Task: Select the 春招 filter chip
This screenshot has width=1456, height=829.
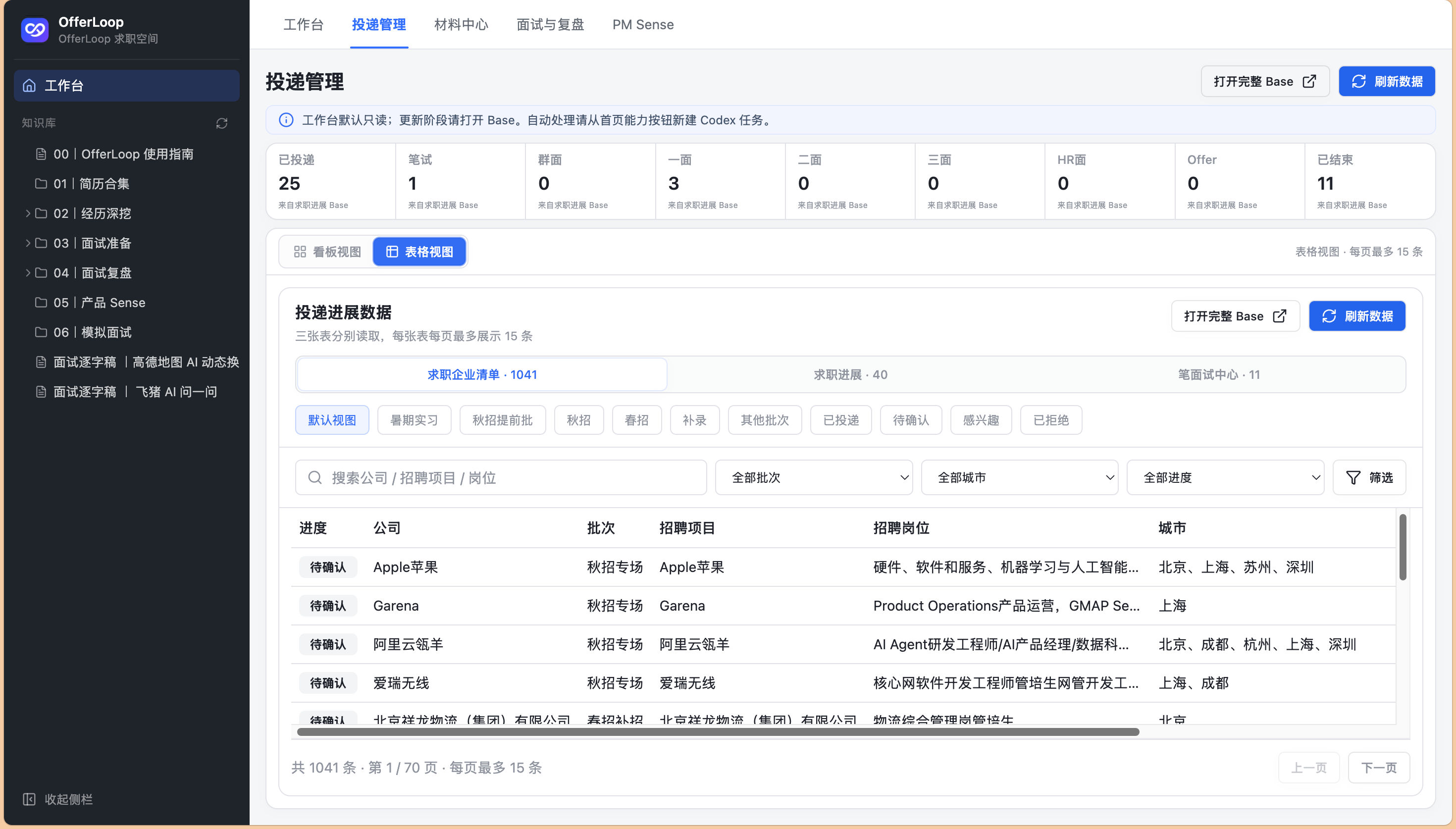Action: point(637,420)
